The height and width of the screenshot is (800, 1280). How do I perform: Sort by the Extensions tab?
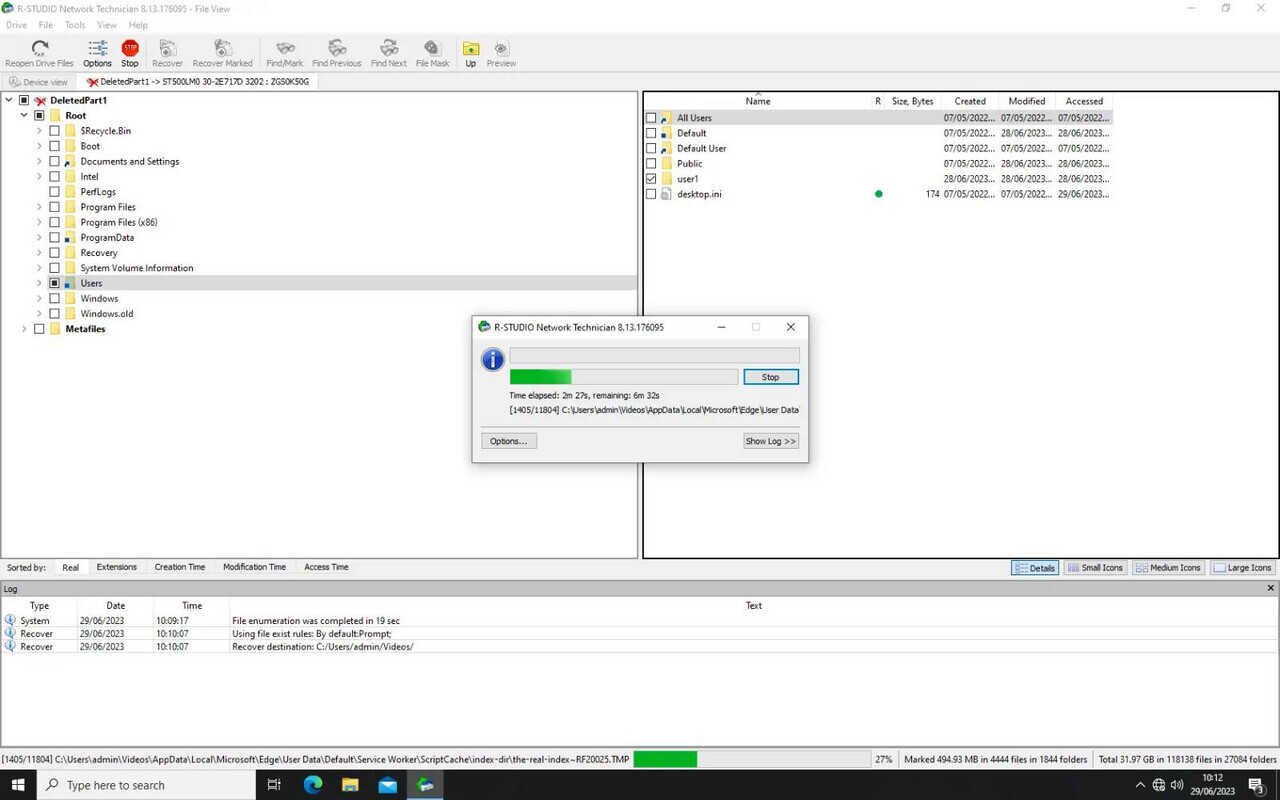[116, 567]
